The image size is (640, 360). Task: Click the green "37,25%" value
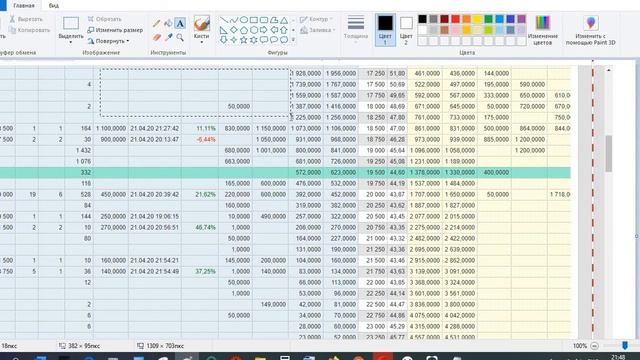pyautogui.click(x=206, y=271)
